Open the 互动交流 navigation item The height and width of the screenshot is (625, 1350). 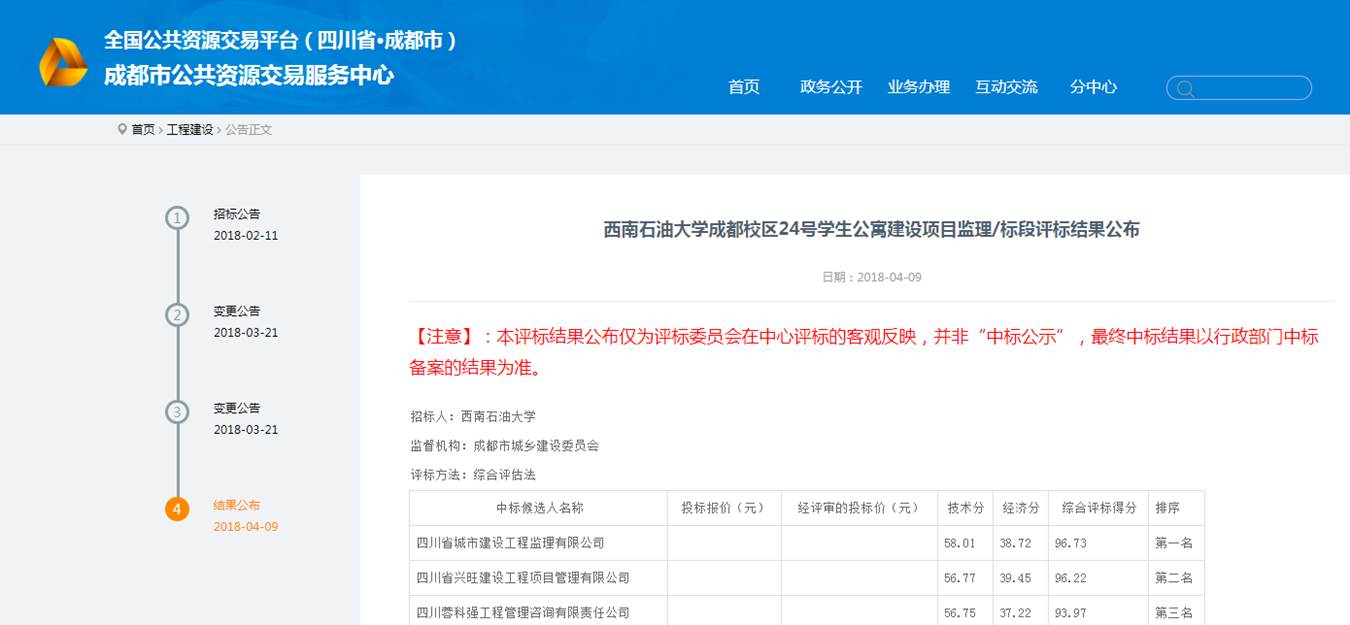[x=1007, y=87]
